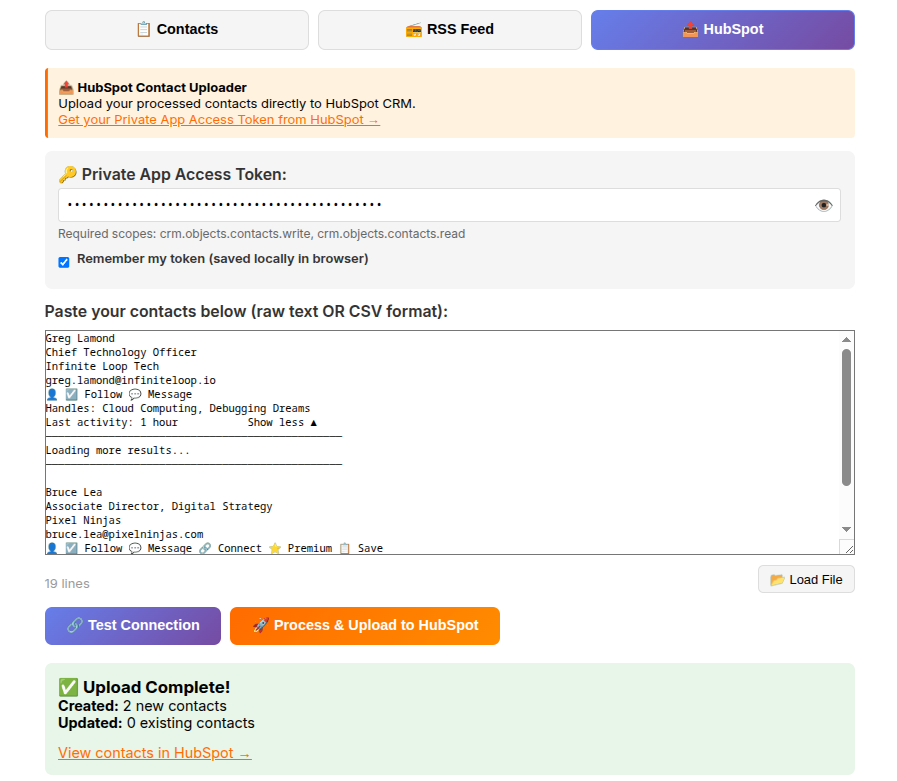The image size is (897, 781).
Task: Click the clipboard icon on the Contacts tab
Action: click(141, 29)
